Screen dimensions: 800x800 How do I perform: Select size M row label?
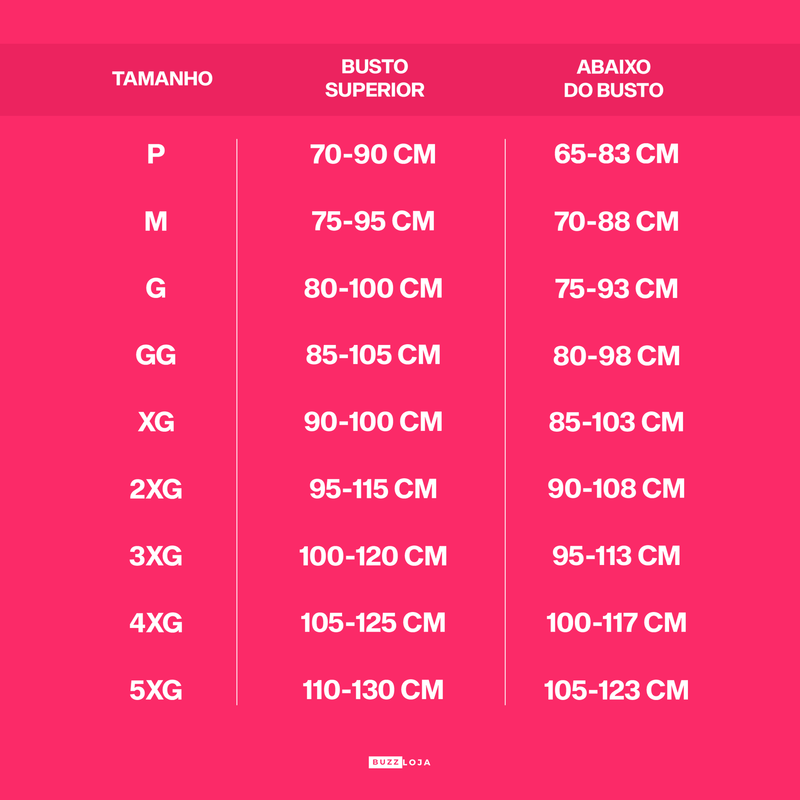[156, 222]
